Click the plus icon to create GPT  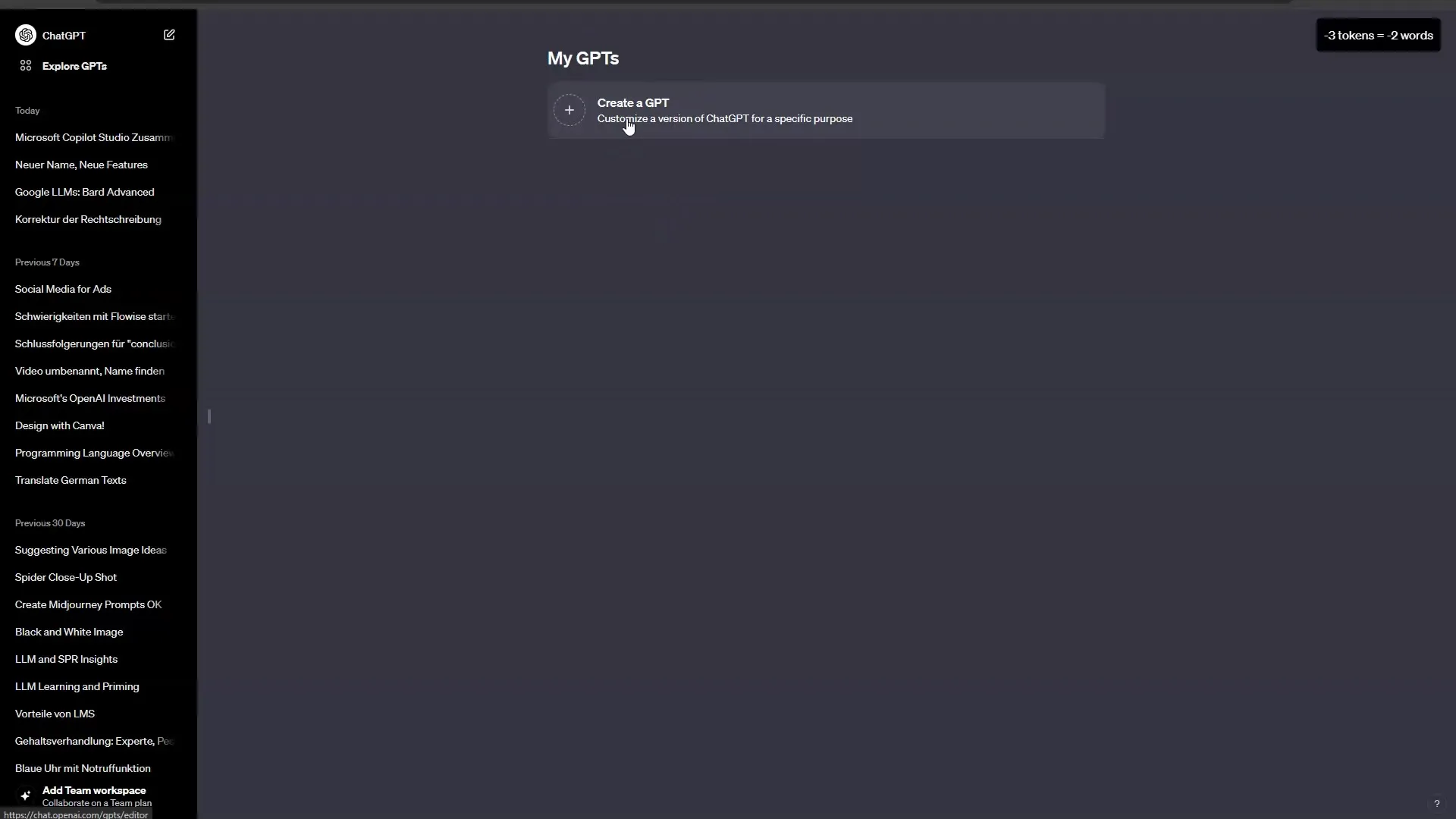(568, 110)
